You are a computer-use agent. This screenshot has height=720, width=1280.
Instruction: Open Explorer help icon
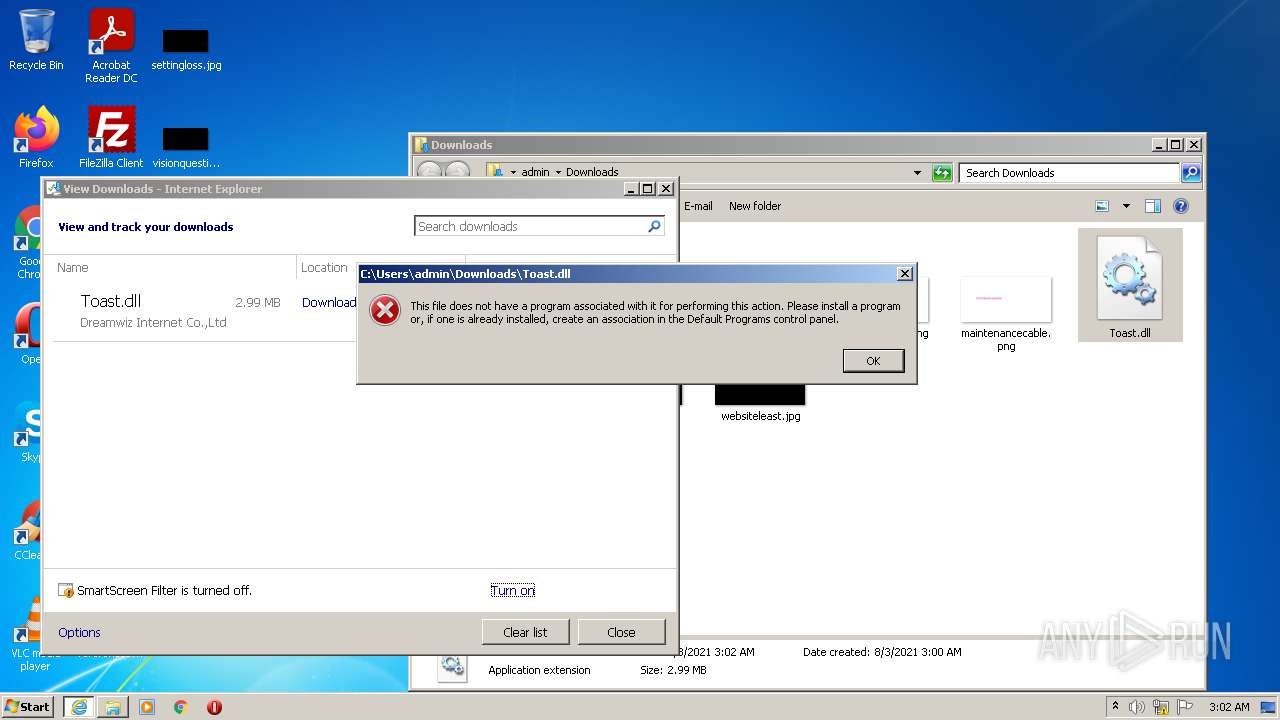point(1181,206)
